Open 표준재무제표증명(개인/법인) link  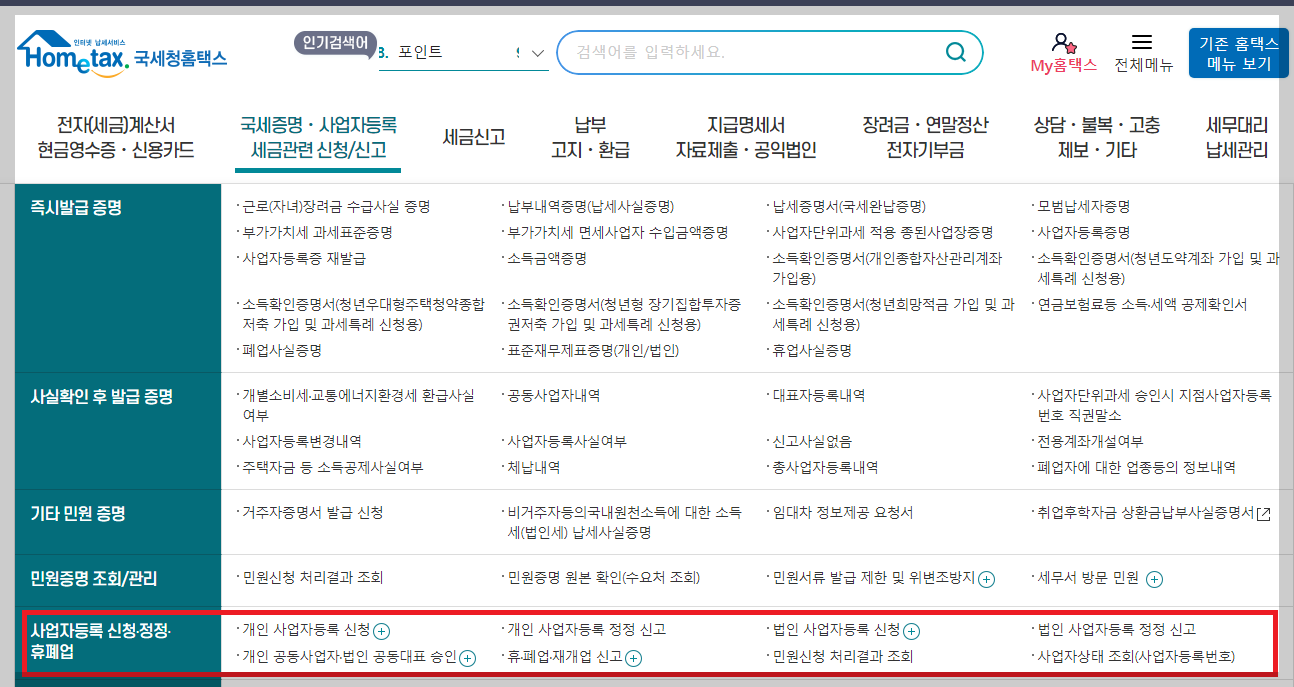coord(592,351)
